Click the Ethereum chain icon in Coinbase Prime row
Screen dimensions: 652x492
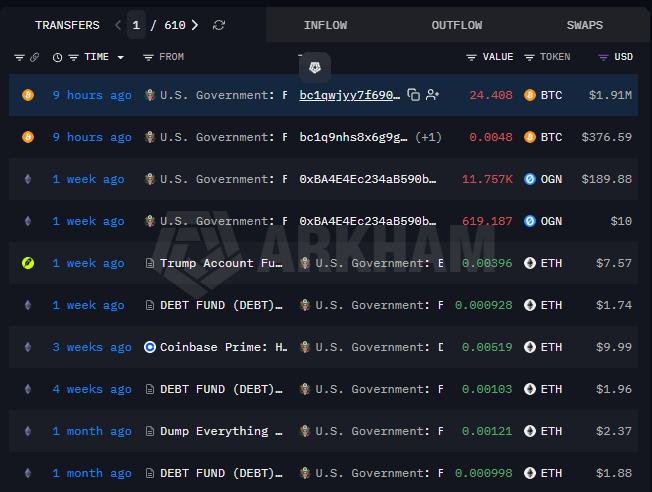[x=28, y=347]
